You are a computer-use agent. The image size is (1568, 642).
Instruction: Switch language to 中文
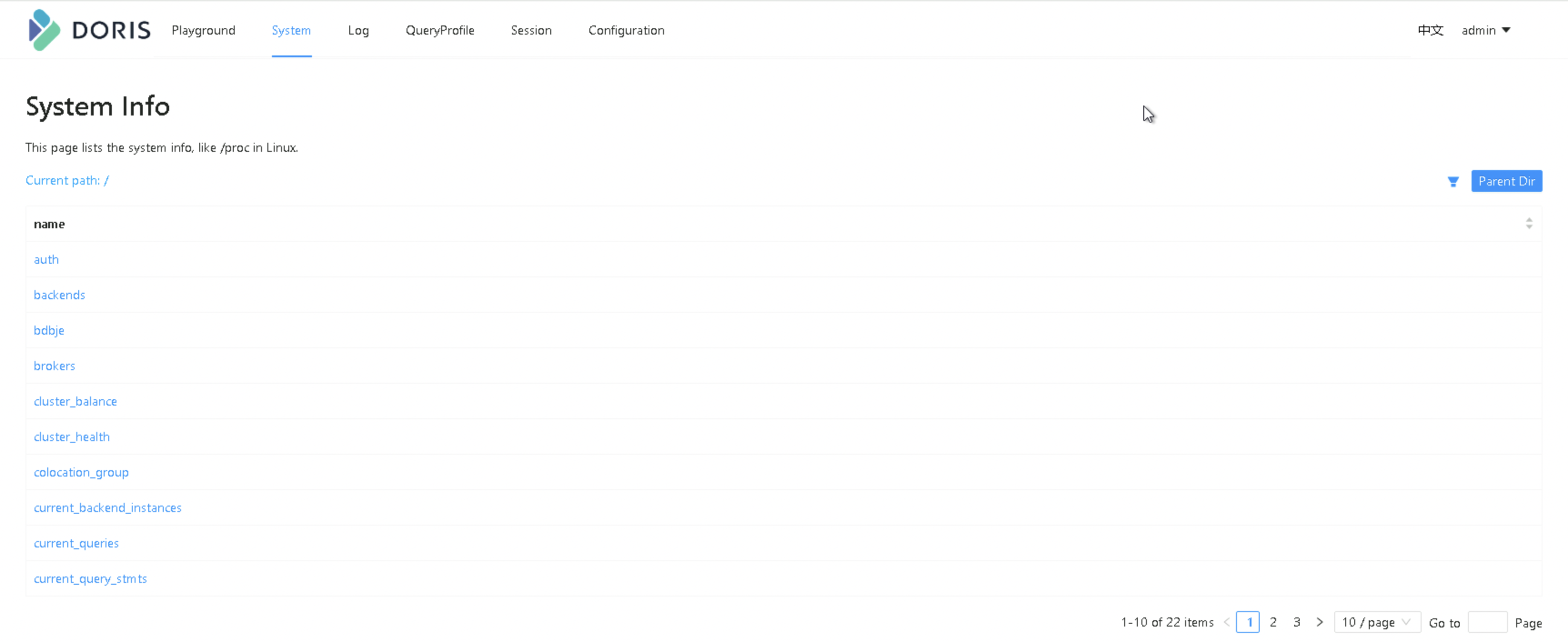1430,30
